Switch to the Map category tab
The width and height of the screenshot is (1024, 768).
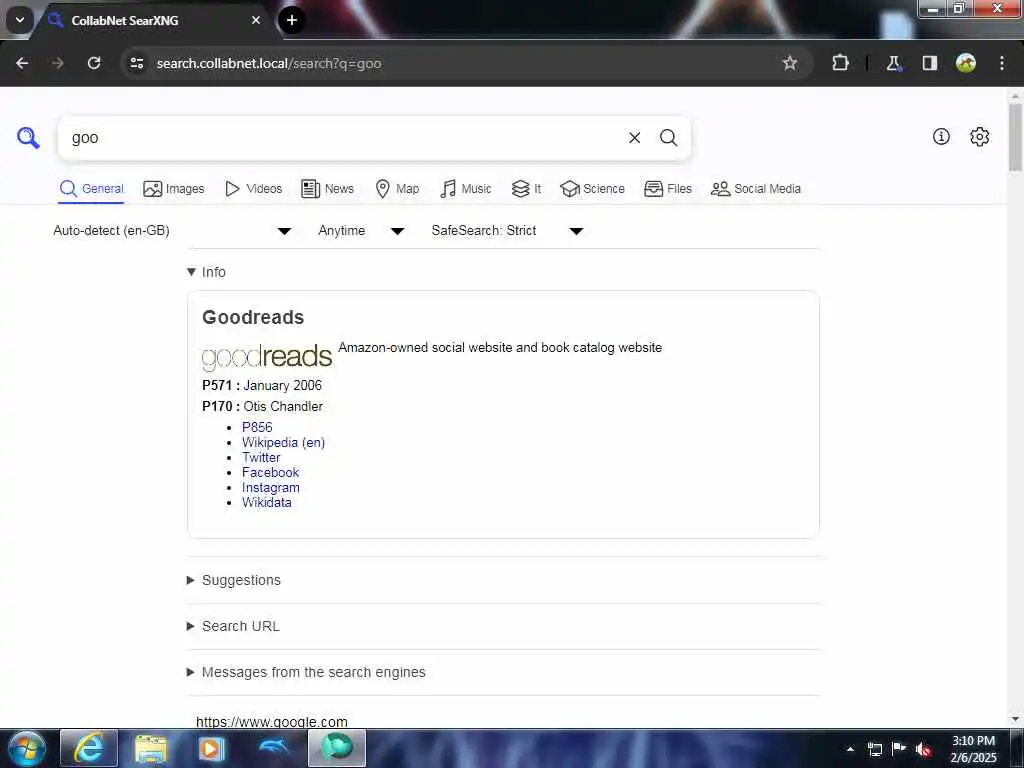pos(397,189)
